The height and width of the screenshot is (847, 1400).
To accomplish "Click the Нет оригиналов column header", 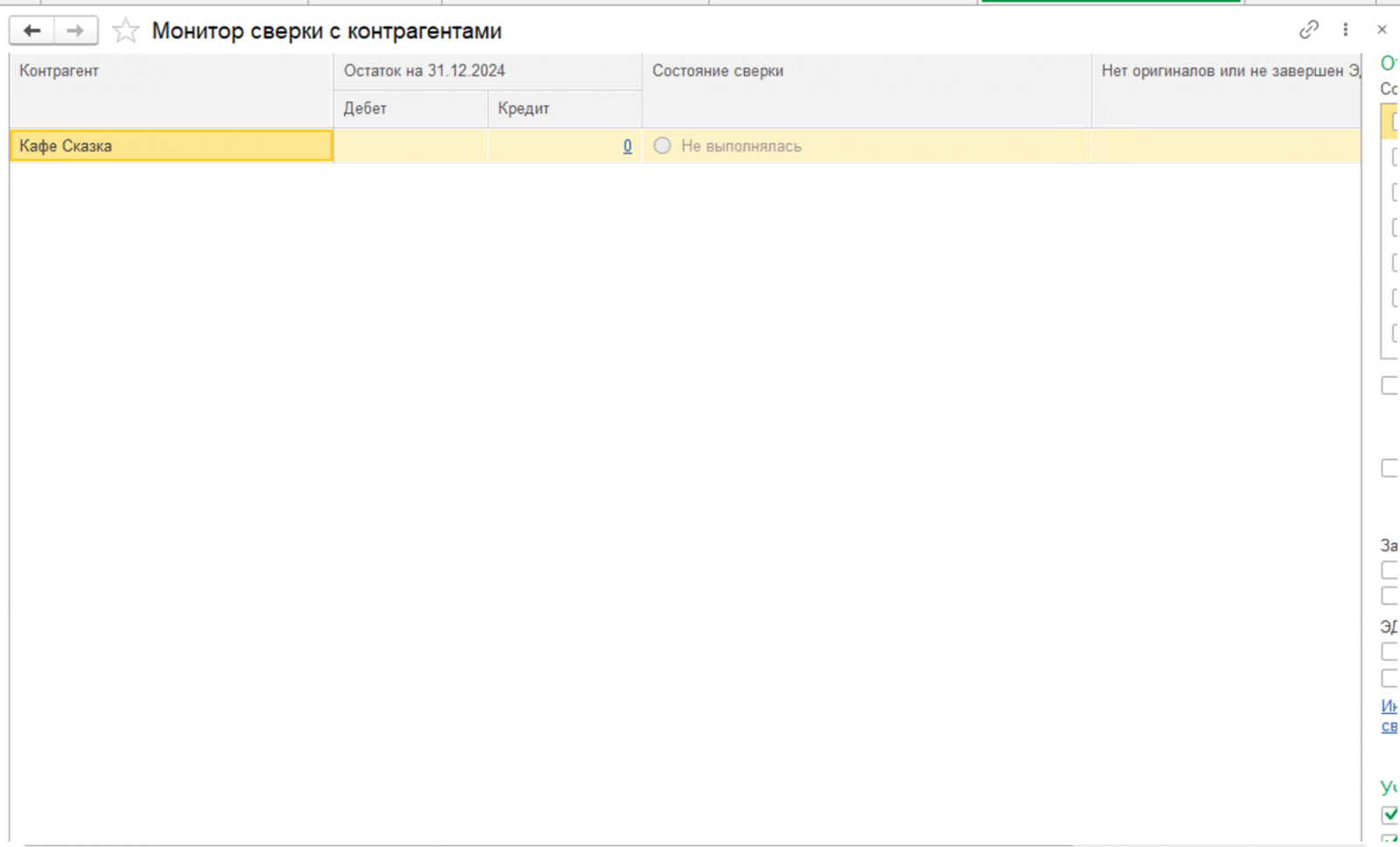I will [x=1227, y=90].
